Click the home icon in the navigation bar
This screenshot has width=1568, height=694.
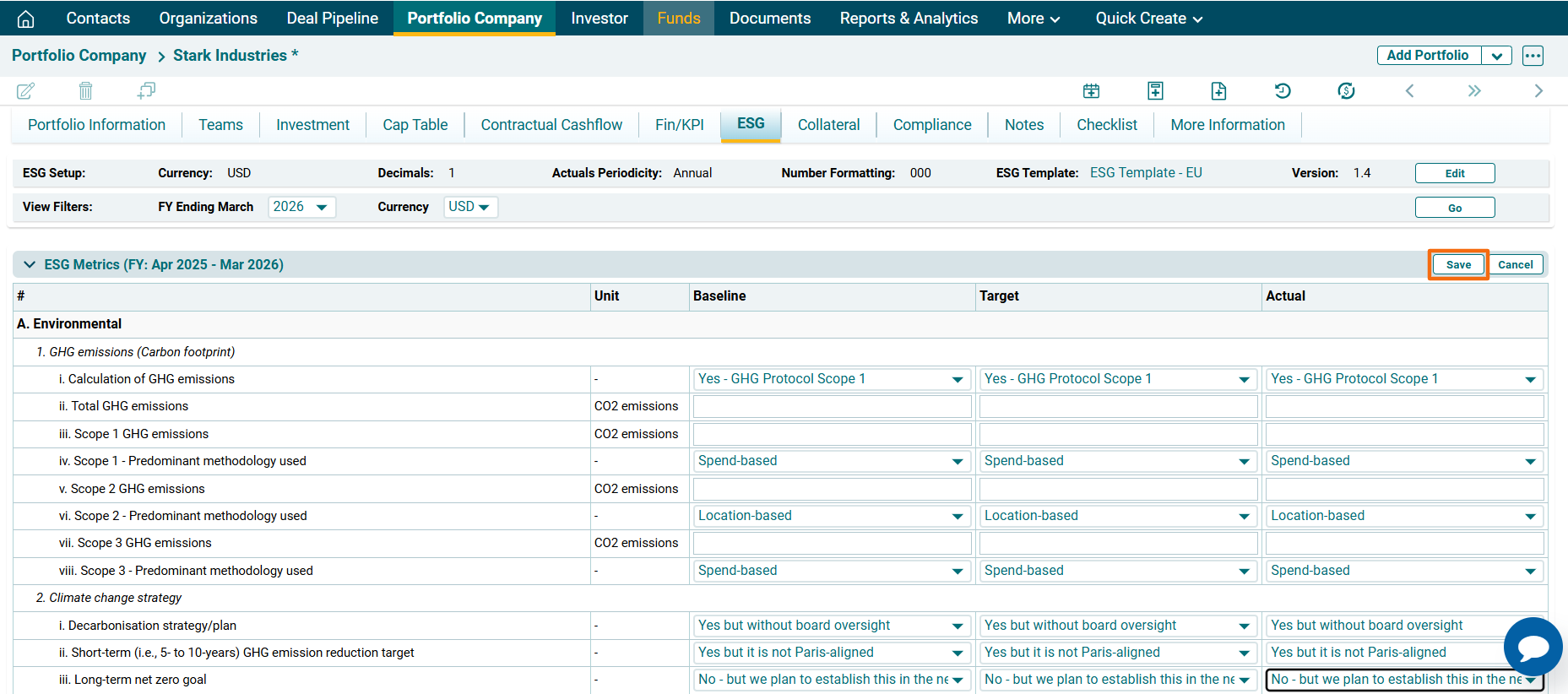[26, 19]
